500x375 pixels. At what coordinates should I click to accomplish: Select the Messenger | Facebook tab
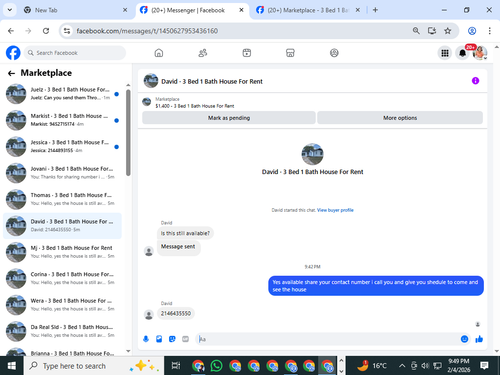(x=188, y=10)
